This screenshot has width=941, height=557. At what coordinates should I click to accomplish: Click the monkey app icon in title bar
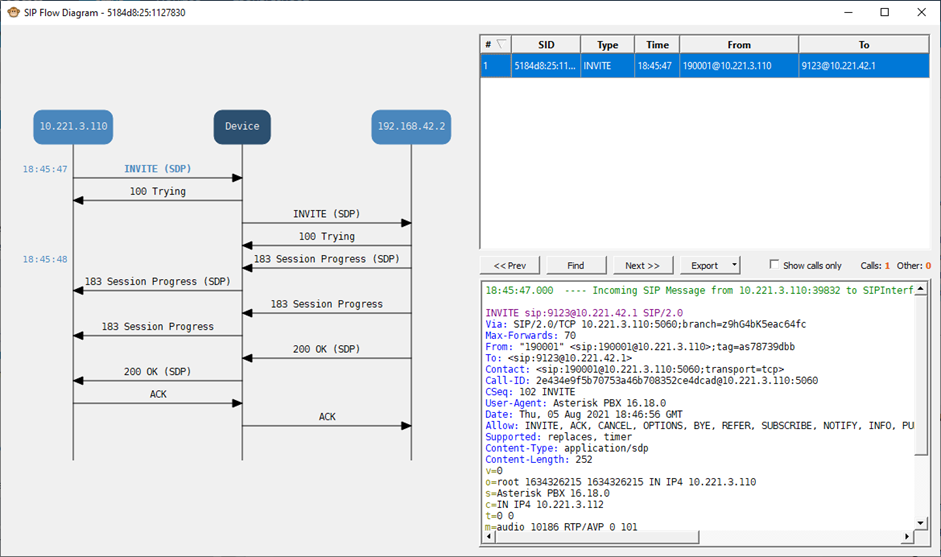[x=12, y=12]
